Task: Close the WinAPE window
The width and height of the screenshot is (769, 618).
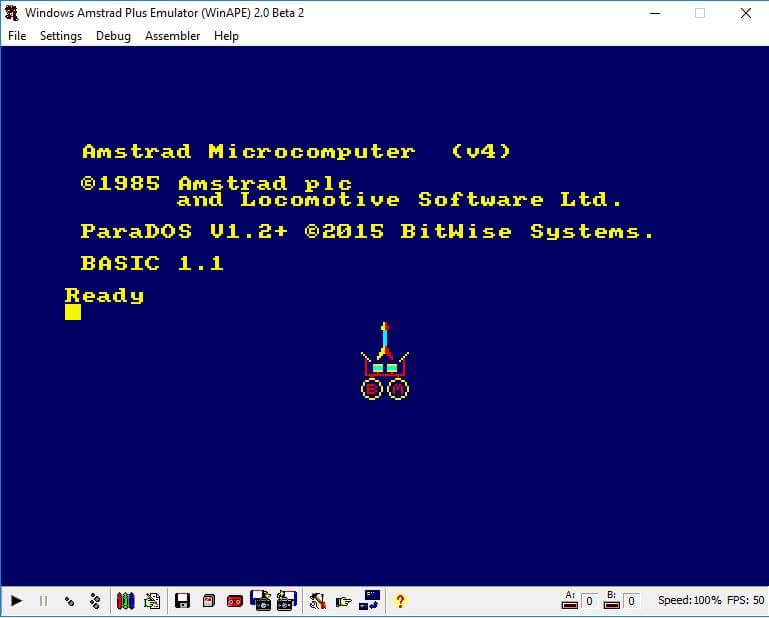Action: coord(746,13)
